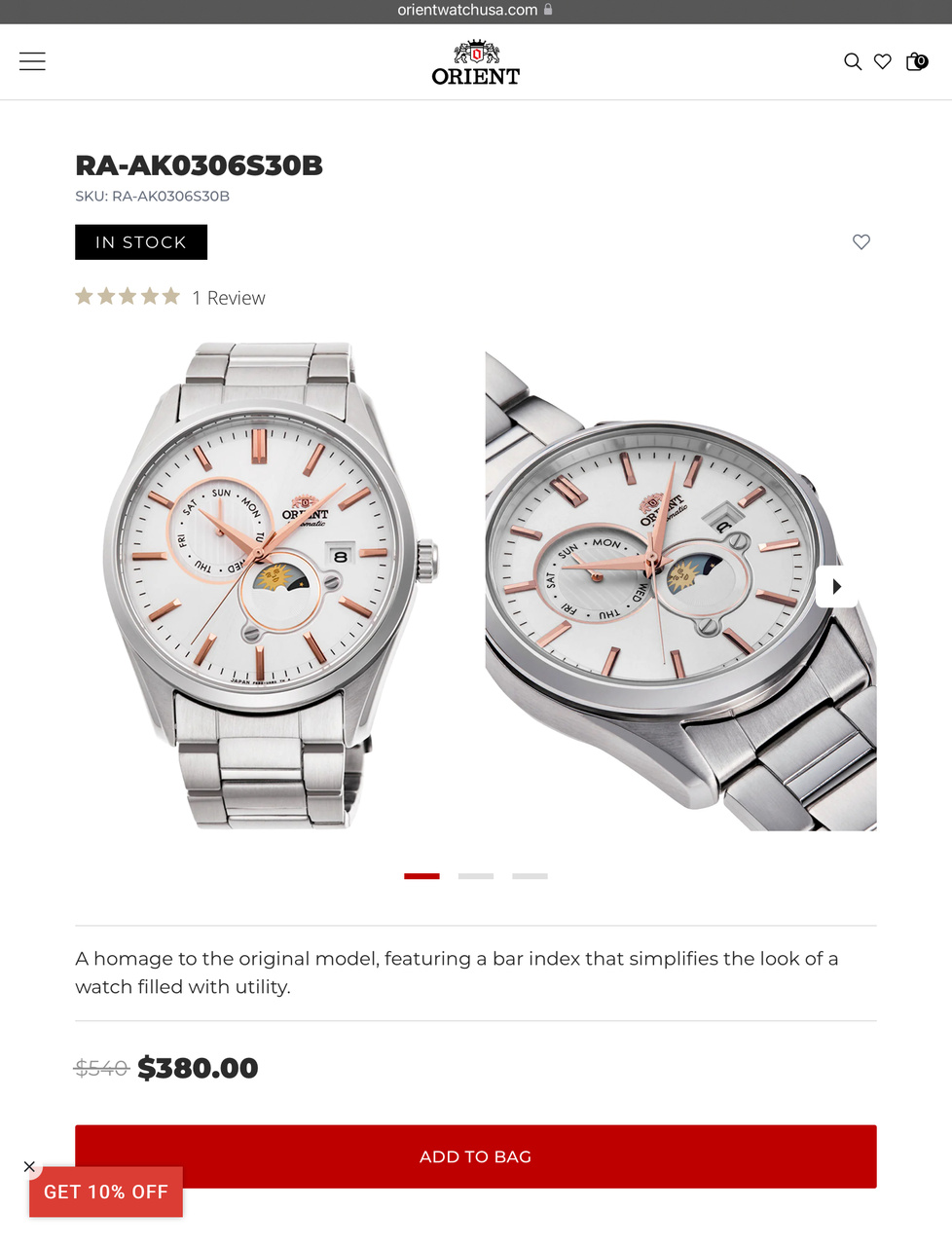The width and height of the screenshot is (952, 1246).
Task: Select first carousel indicator
Action: pos(421,876)
